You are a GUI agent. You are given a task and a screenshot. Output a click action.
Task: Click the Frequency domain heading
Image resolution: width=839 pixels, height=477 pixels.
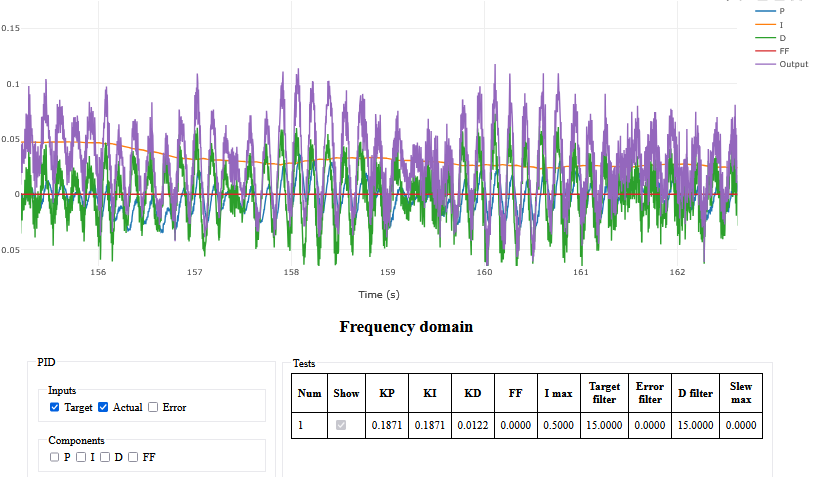click(x=406, y=327)
